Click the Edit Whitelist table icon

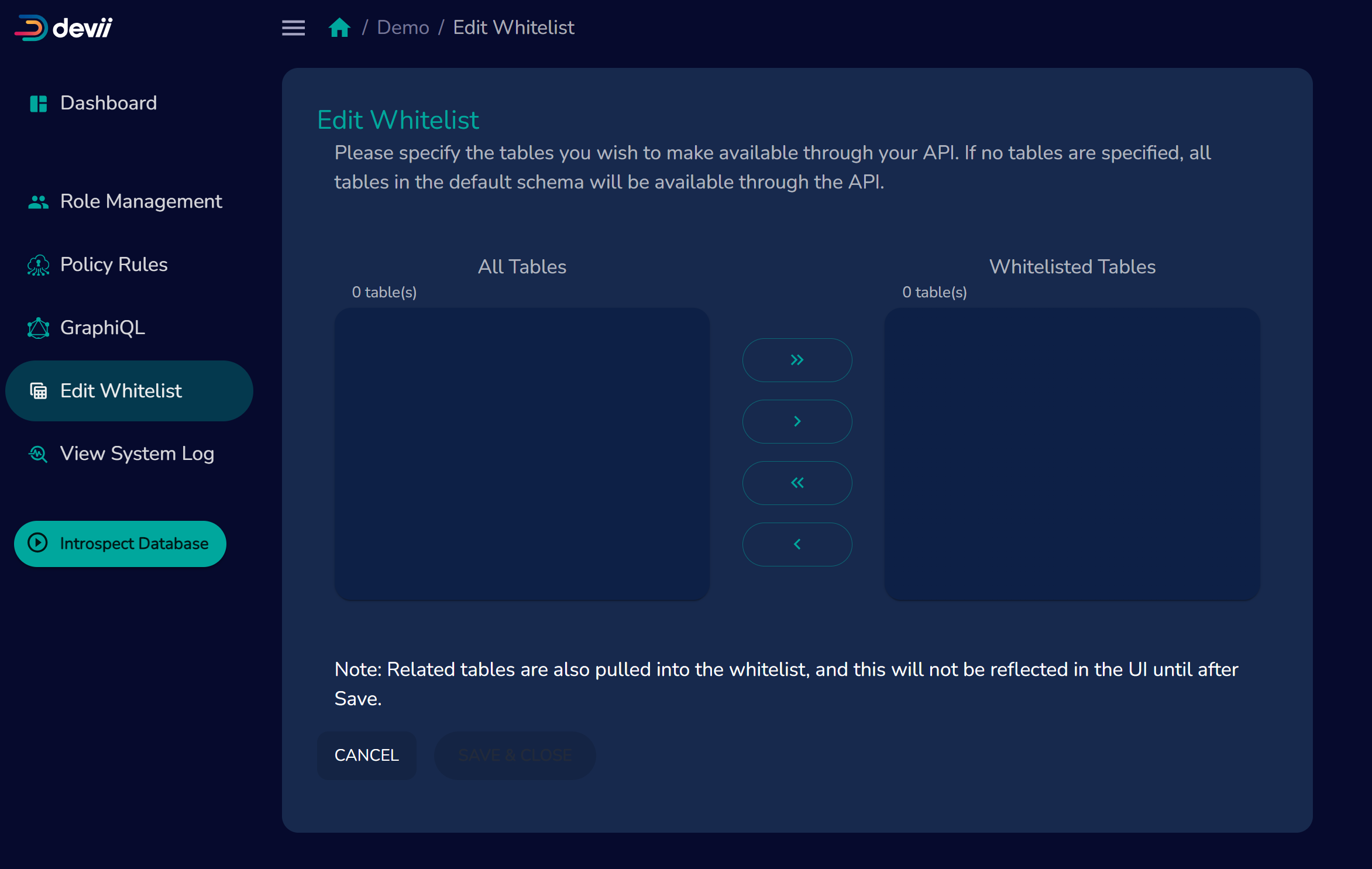39,391
